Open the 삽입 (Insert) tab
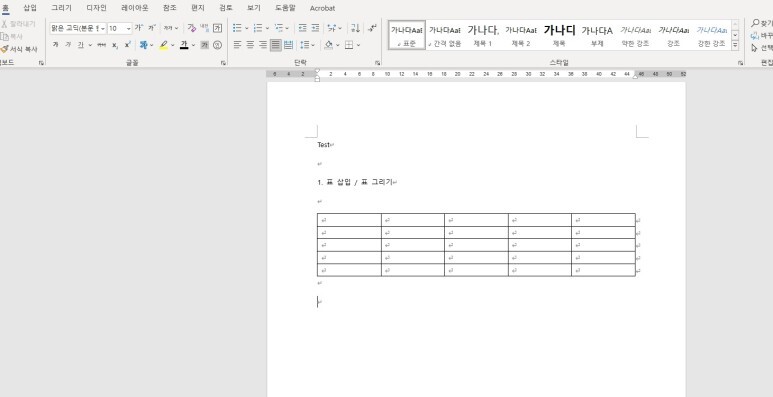Image resolution: width=773 pixels, height=397 pixels. [x=30, y=8]
